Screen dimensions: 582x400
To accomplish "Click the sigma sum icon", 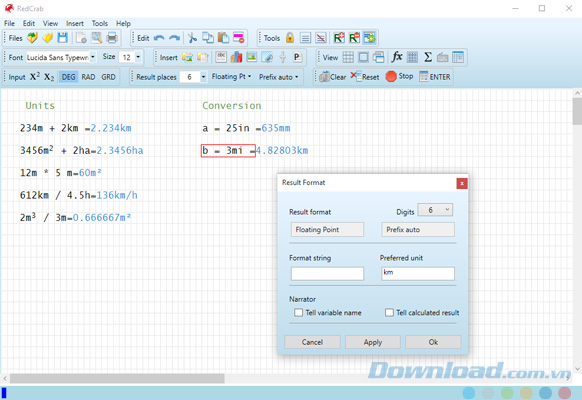I will tap(428, 57).
